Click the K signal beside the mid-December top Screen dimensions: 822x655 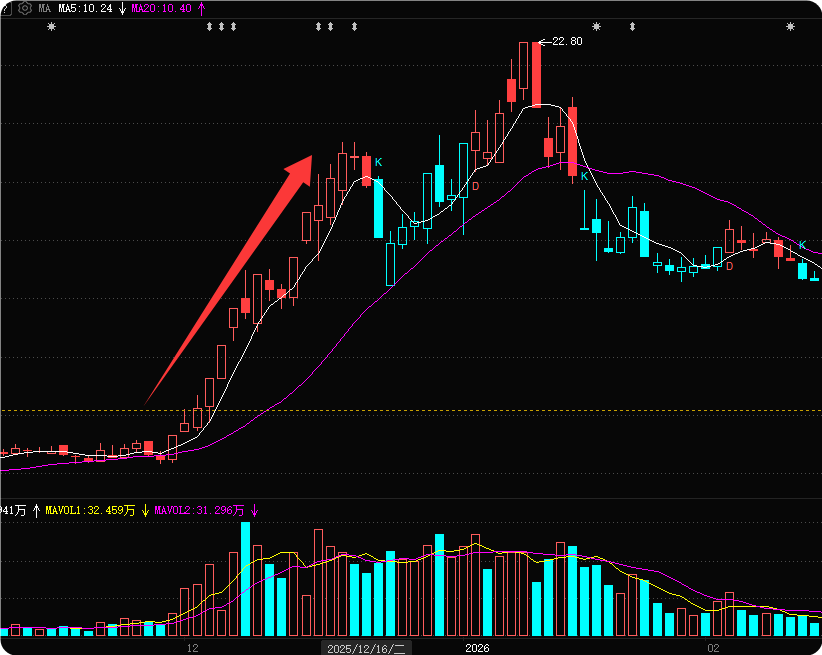click(378, 163)
